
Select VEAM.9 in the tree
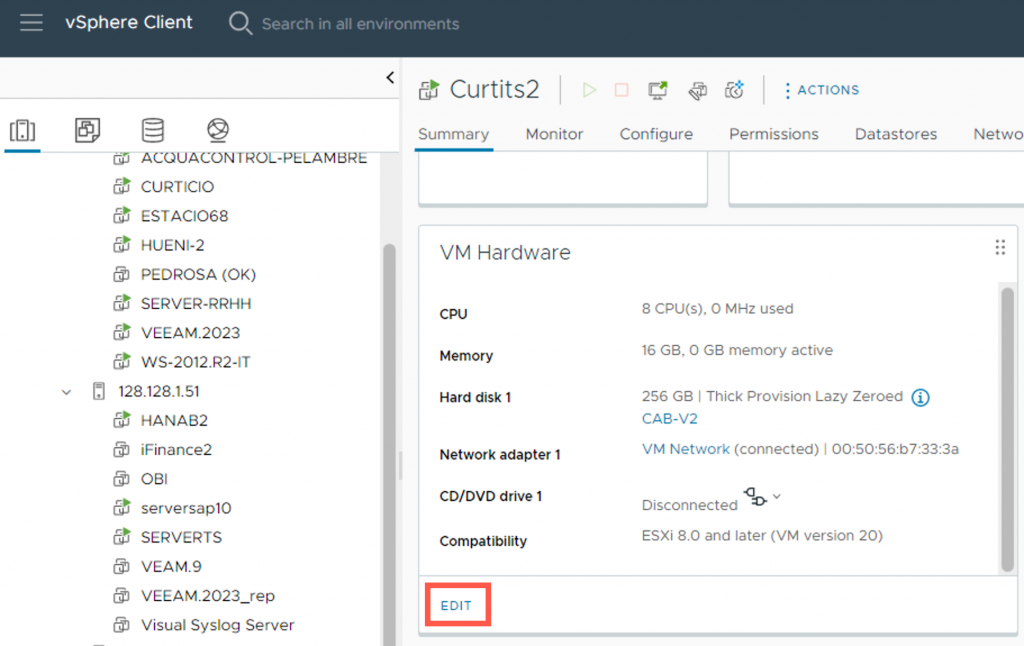coord(171,566)
